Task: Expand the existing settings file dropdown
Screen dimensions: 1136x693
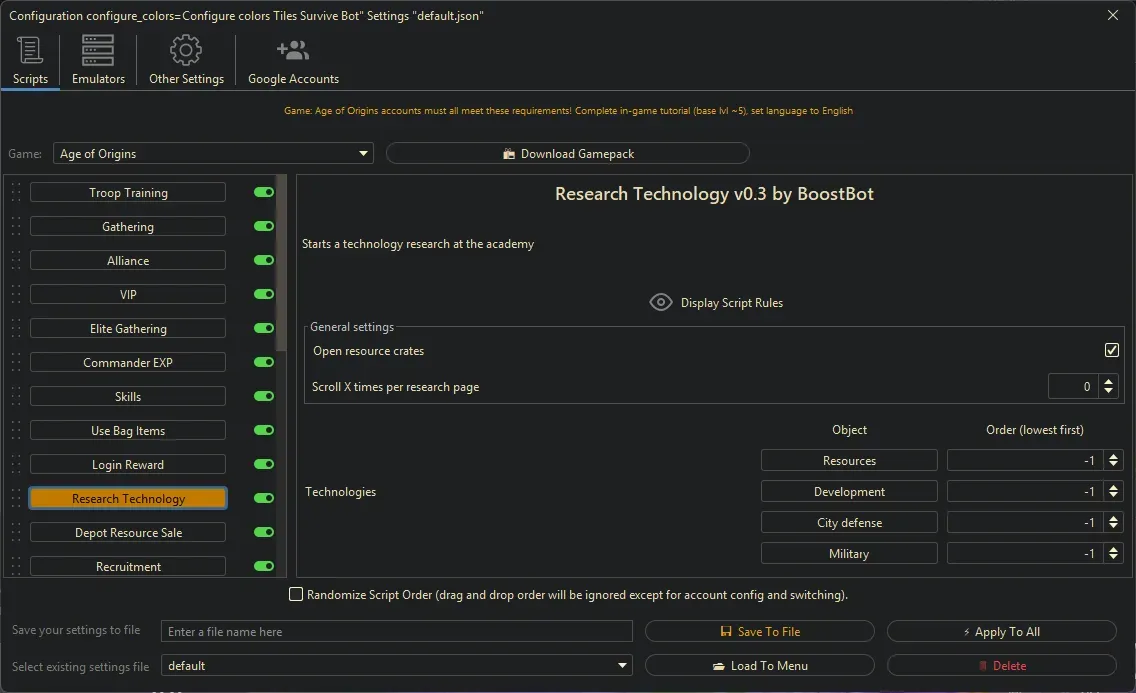Action: (x=622, y=665)
